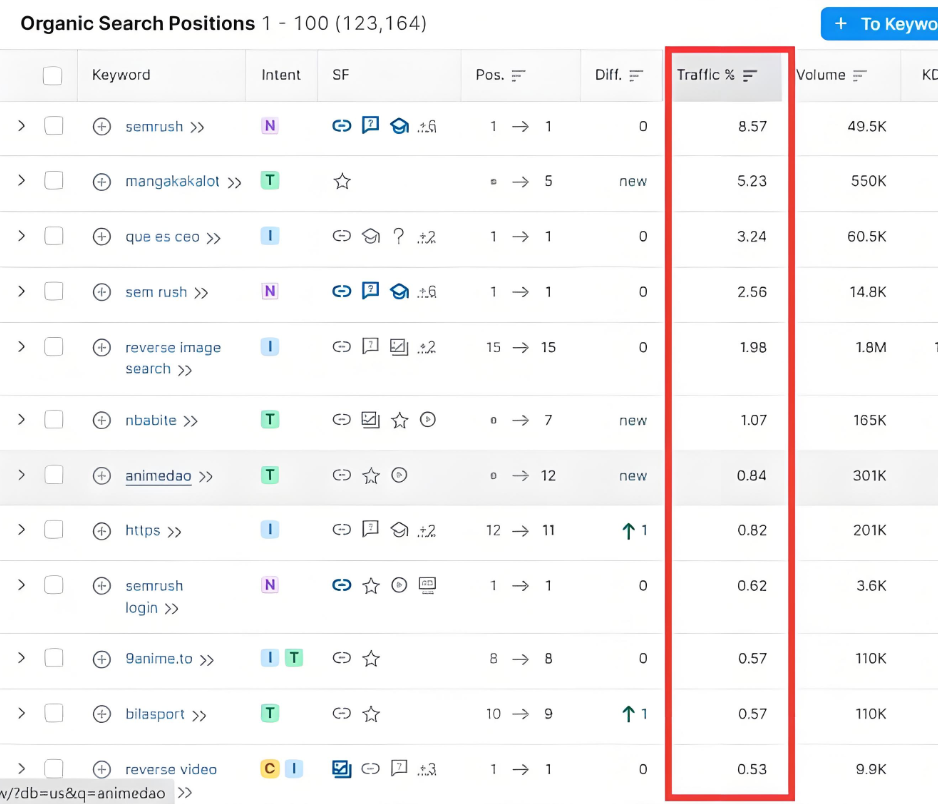Click the Intent column header
This screenshot has width=938, height=804.
tap(281, 75)
